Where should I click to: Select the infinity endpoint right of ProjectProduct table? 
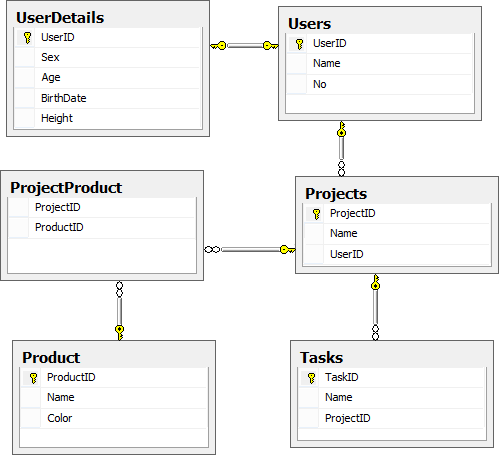[212, 249]
